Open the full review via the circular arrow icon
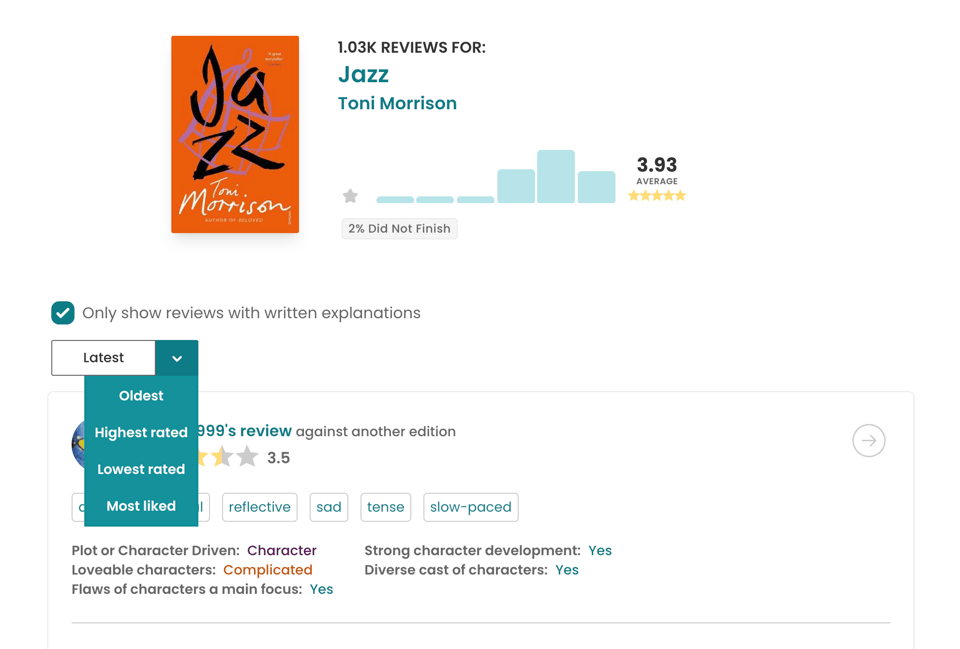Screen dimensions: 960x649 868,440
